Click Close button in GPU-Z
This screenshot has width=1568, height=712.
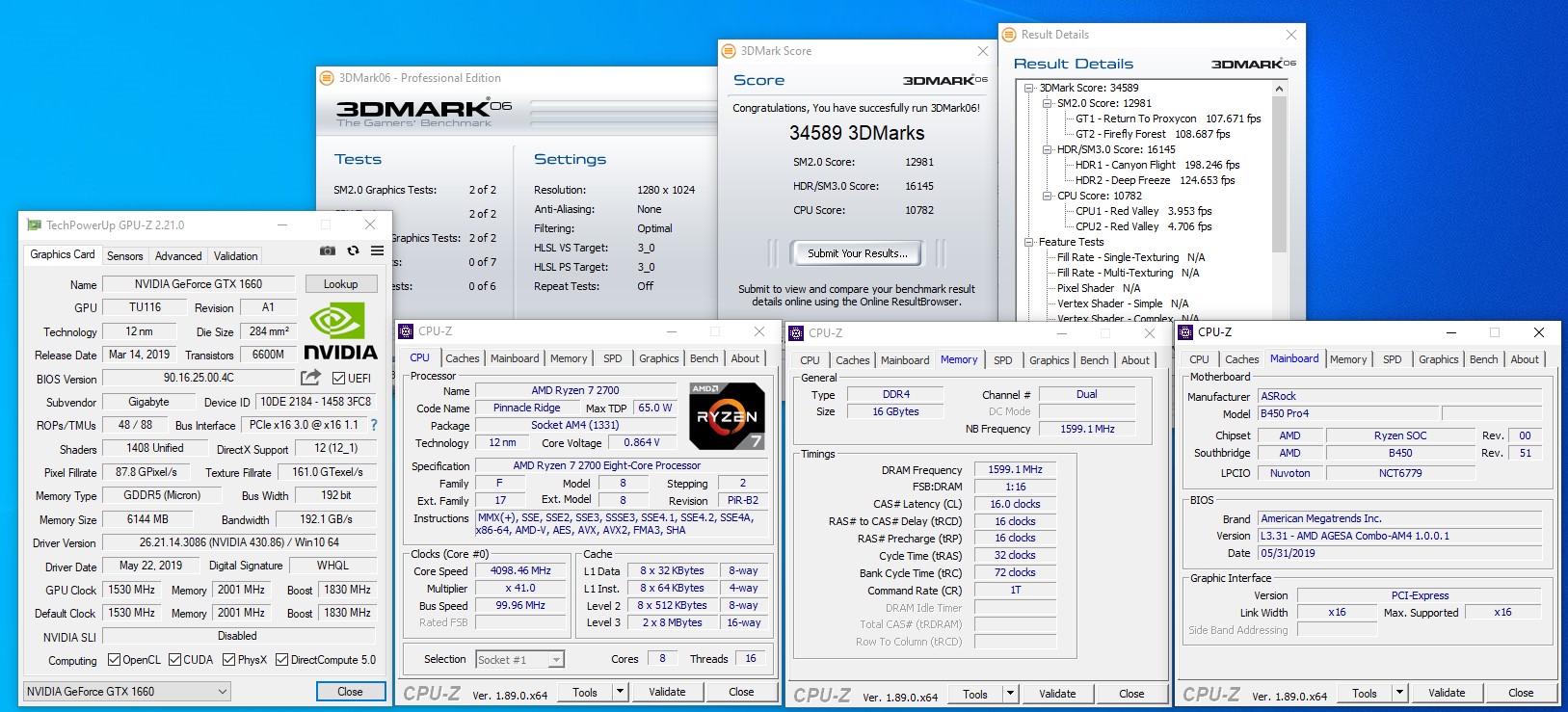pyautogui.click(x=351, y=692)
